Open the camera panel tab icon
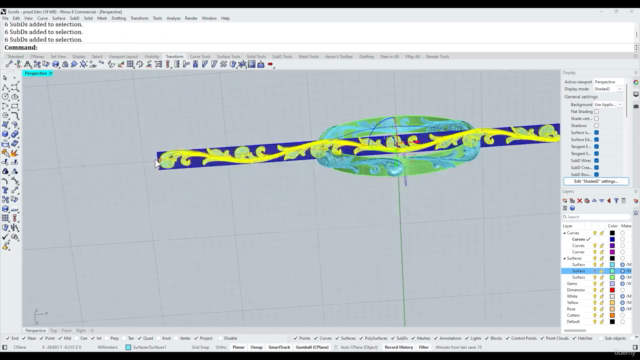640x360 pixels. coord(636,106)
